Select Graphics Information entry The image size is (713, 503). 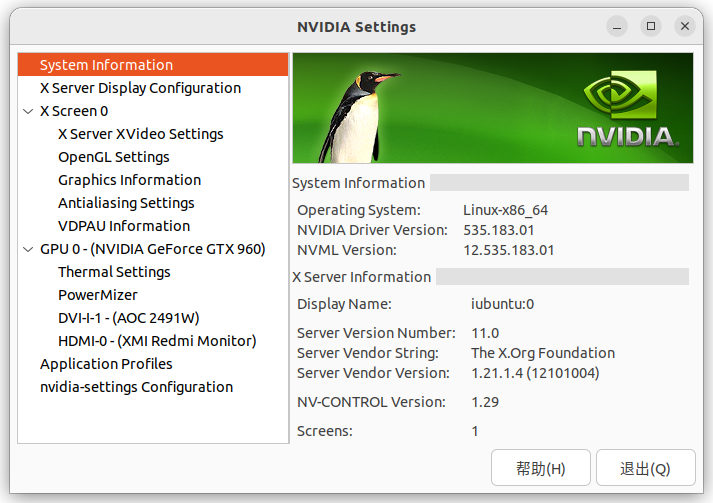click(x=153, y=180)
